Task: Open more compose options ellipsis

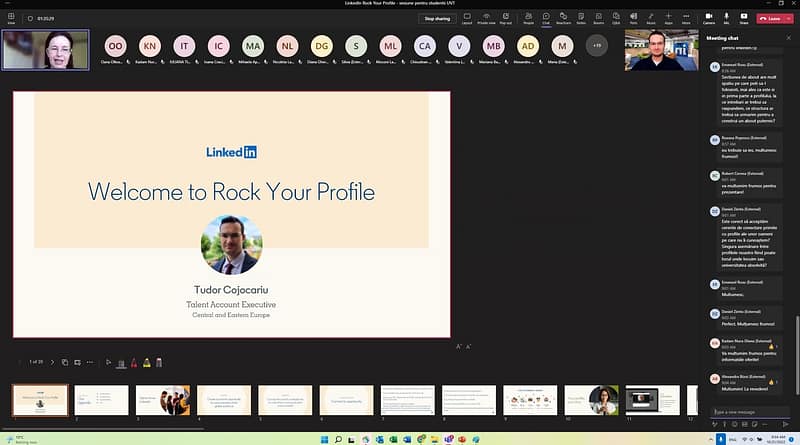Action: coord(765,424)
